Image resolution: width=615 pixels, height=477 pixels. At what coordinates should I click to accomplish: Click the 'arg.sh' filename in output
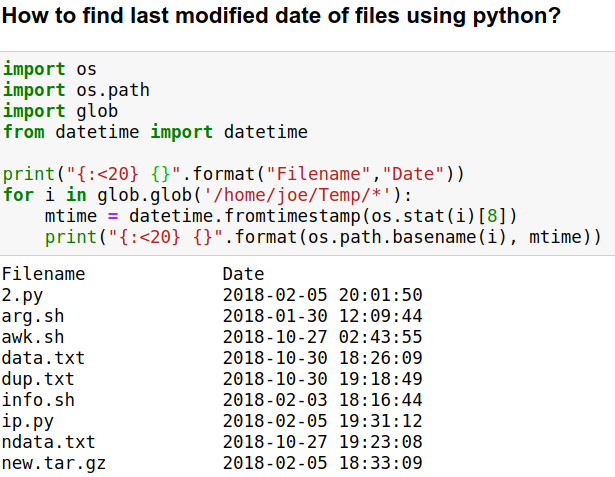(x=33, y=317)
